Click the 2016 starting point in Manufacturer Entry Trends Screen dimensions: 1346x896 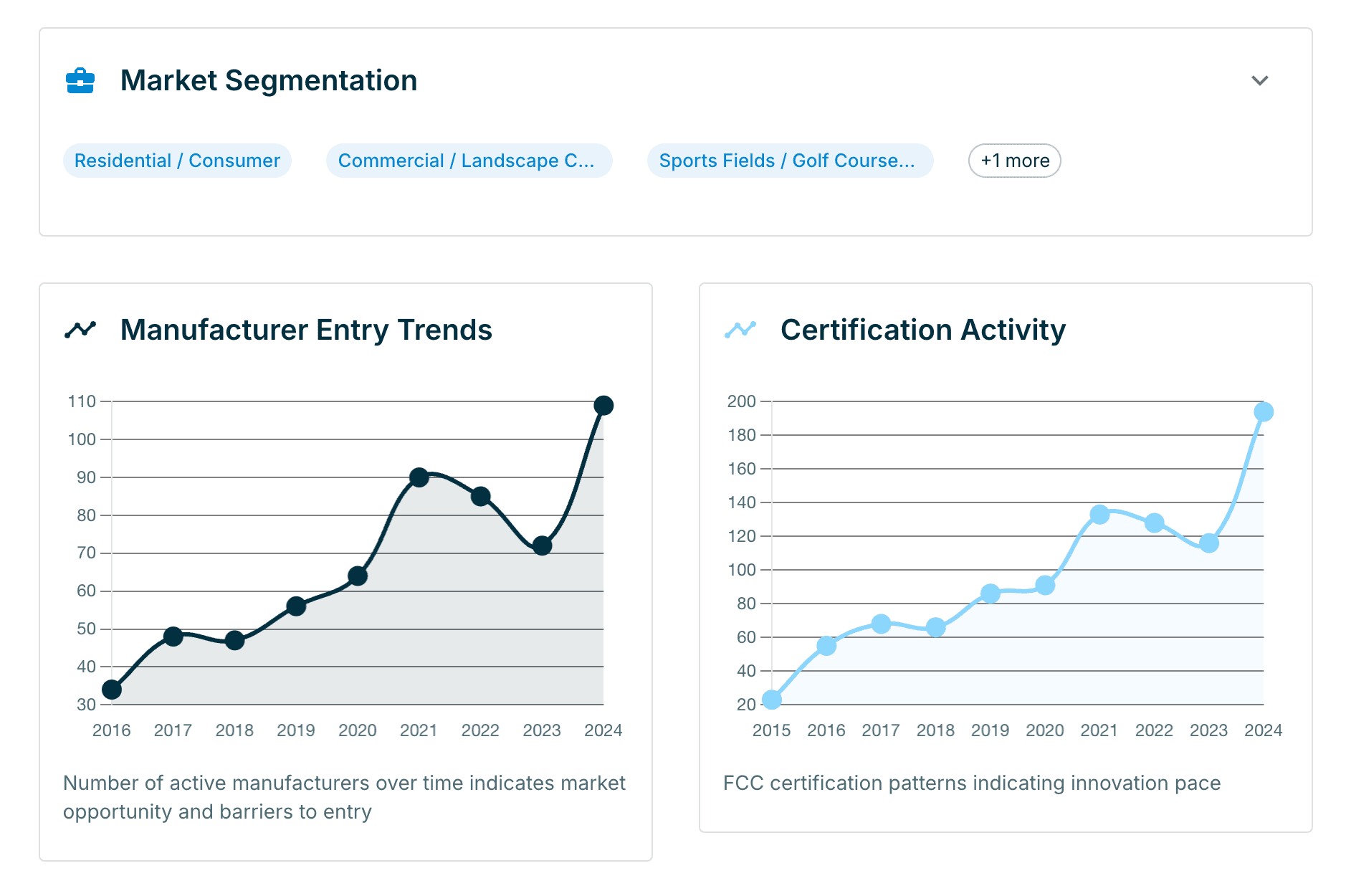pos(112,690)
